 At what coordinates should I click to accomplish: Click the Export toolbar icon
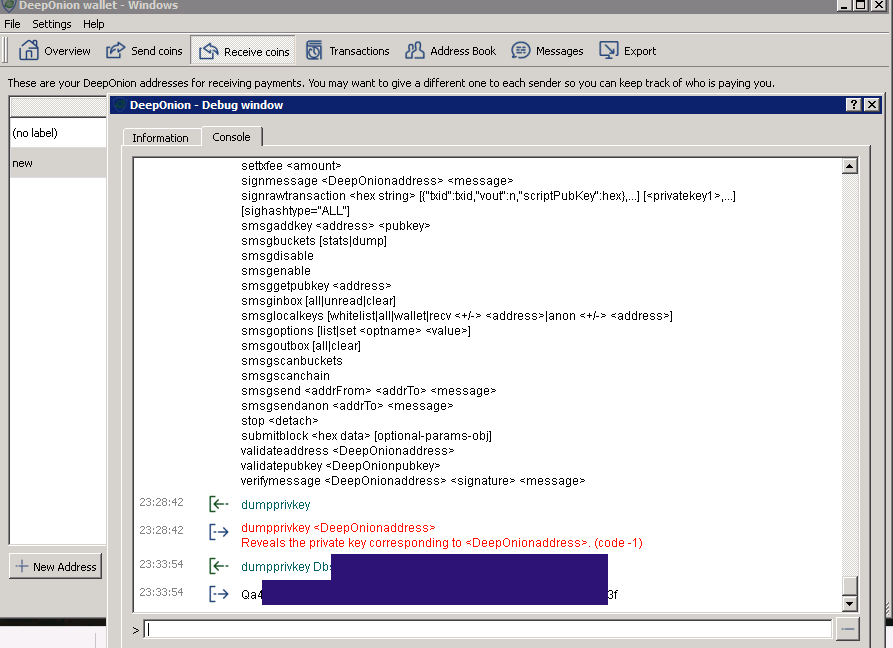[x=608, y=51]
